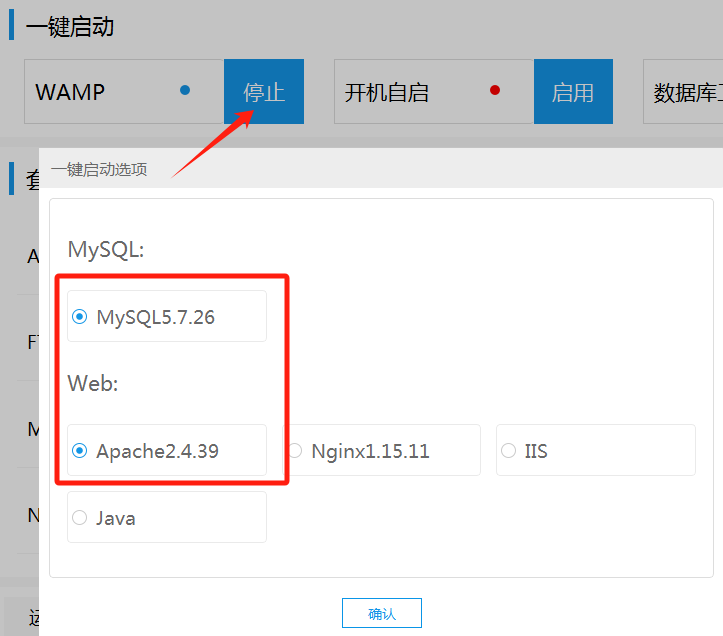Click the MySQL: section label
The width and height of the screenshot is (723, 636).
click(x=106, y=250)
